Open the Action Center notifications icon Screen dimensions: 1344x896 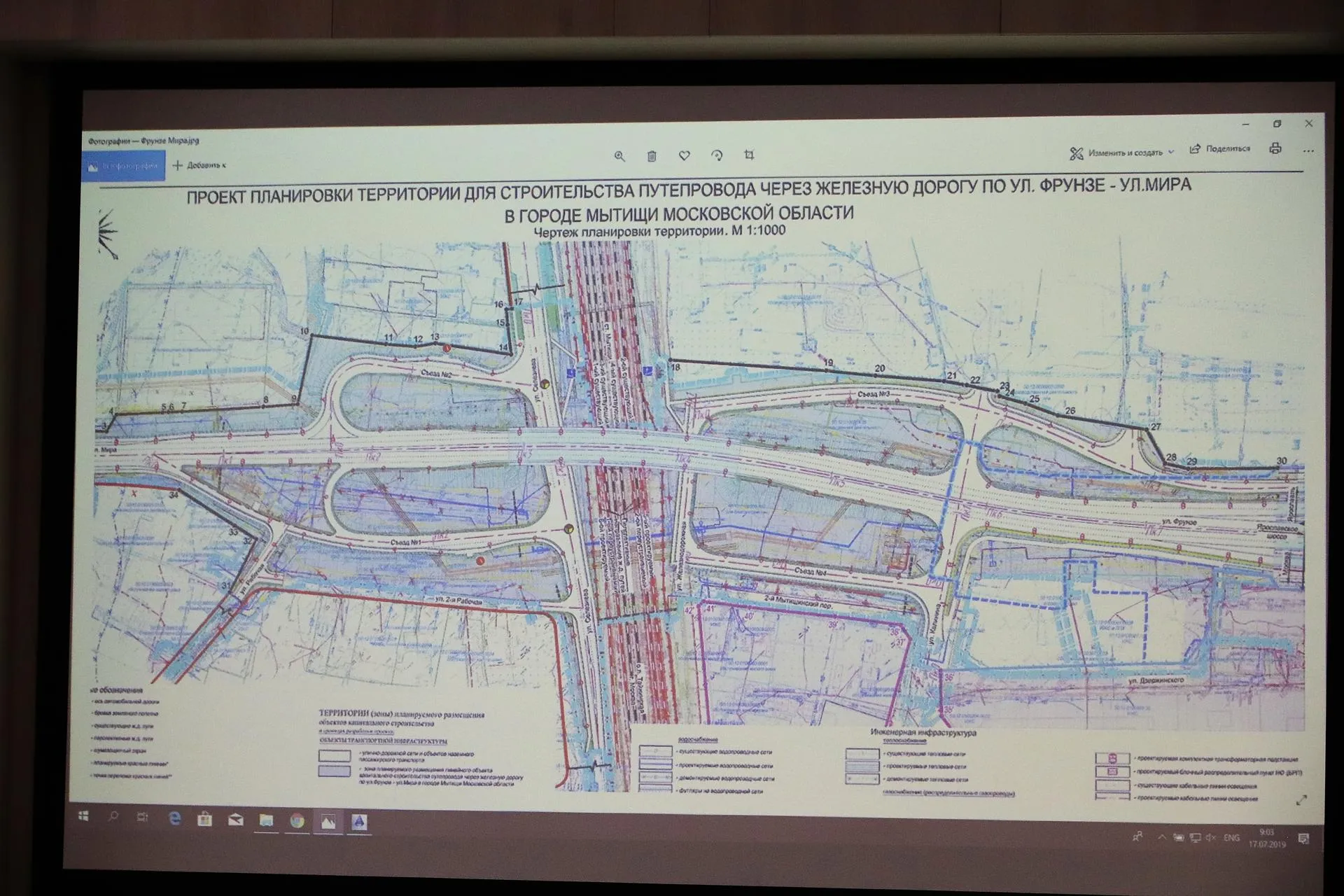point(1303,839)
